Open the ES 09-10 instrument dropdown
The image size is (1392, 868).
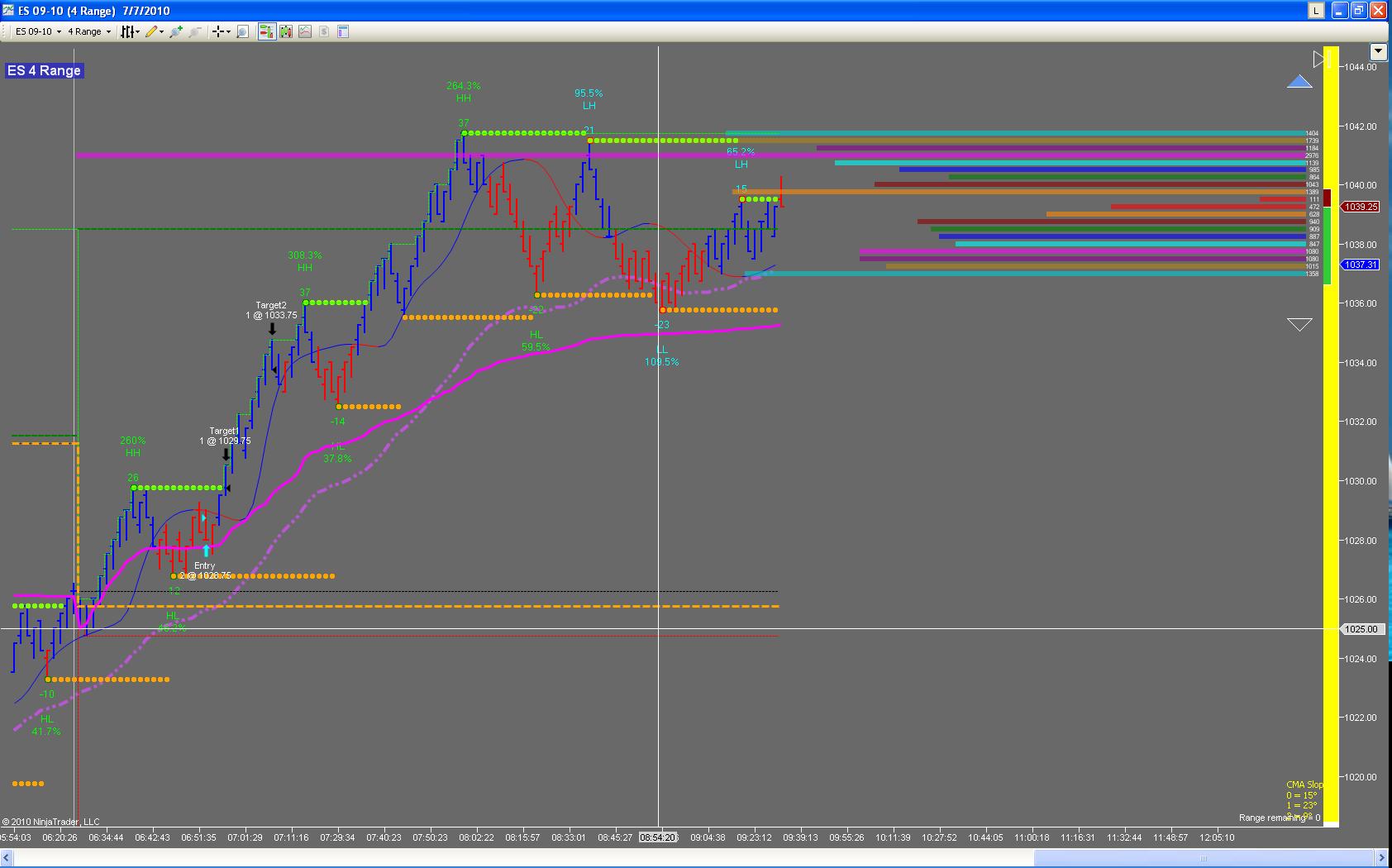tap(38, 31)
